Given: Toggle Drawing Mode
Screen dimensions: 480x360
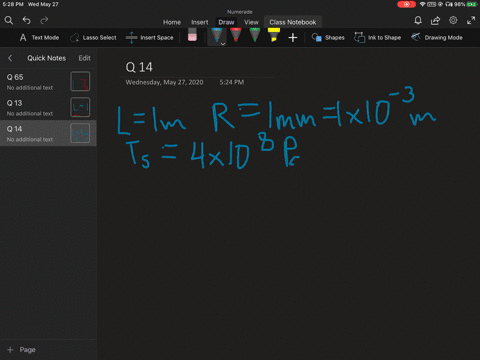Looking at the screenshot, I should [x=437, y=38].
